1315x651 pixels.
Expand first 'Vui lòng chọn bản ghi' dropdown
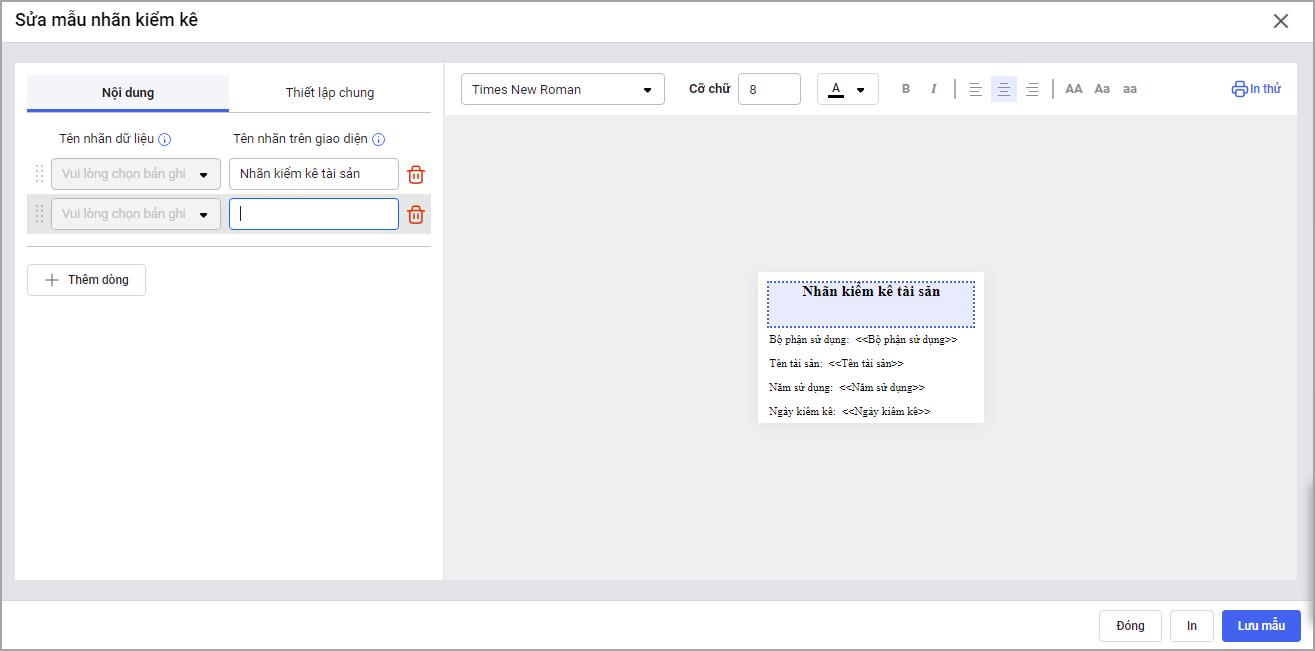point(136,174)
